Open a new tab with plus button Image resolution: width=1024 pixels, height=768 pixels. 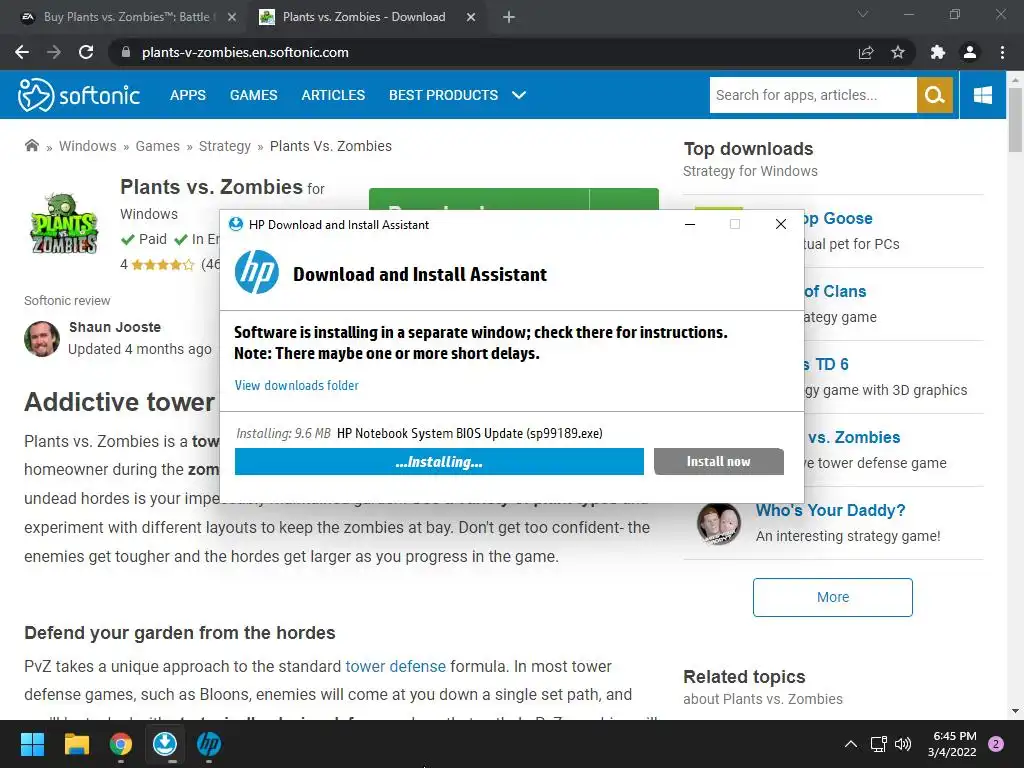click(x=509, y=17)
